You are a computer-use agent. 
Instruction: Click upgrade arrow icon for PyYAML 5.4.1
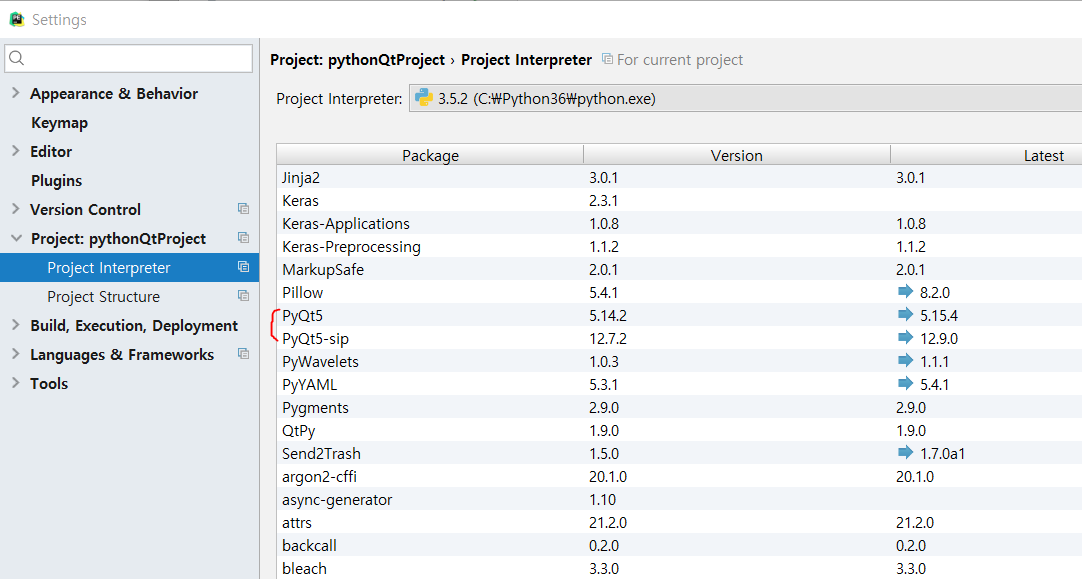(x=905, y=383)
